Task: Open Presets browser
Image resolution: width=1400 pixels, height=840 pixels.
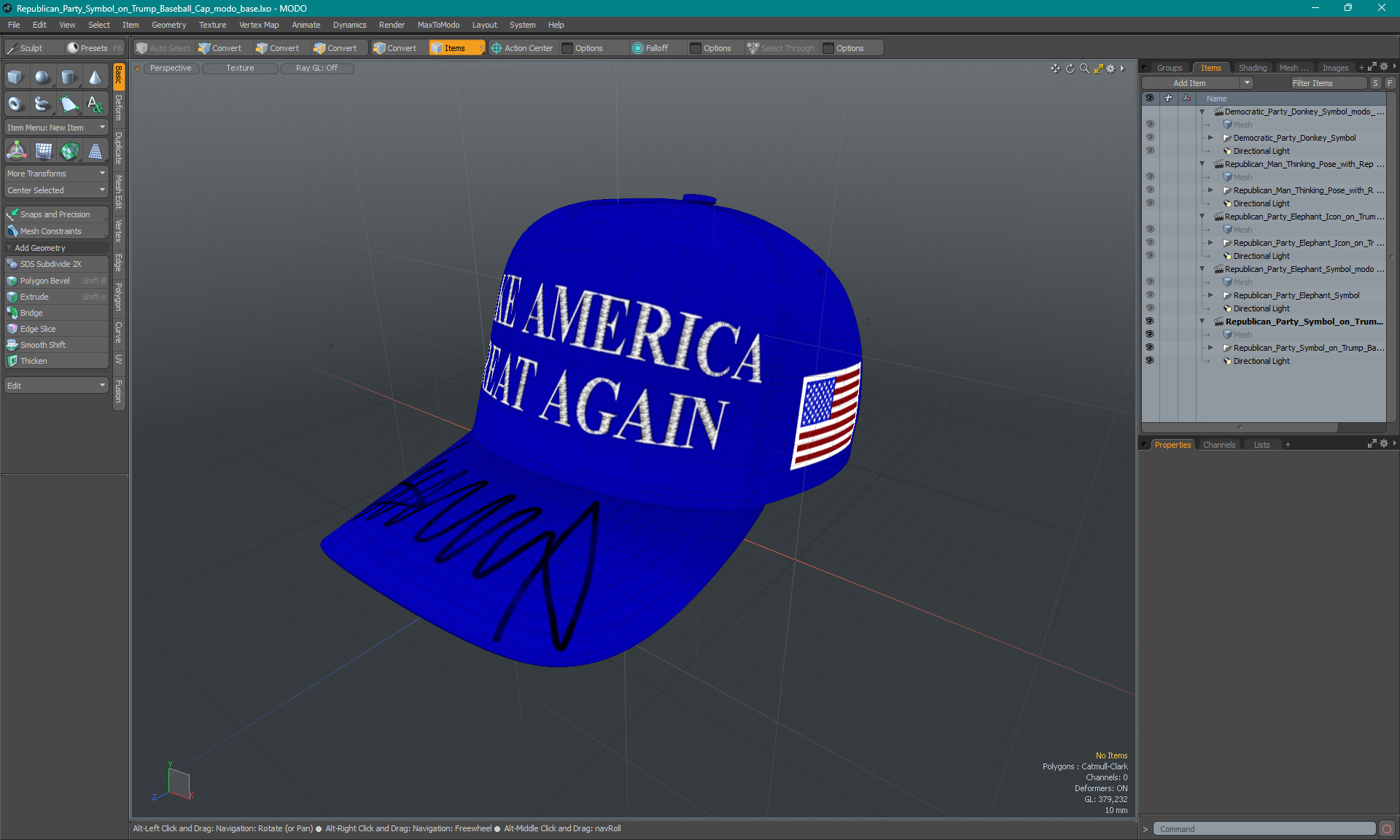Action: [94, 48]
